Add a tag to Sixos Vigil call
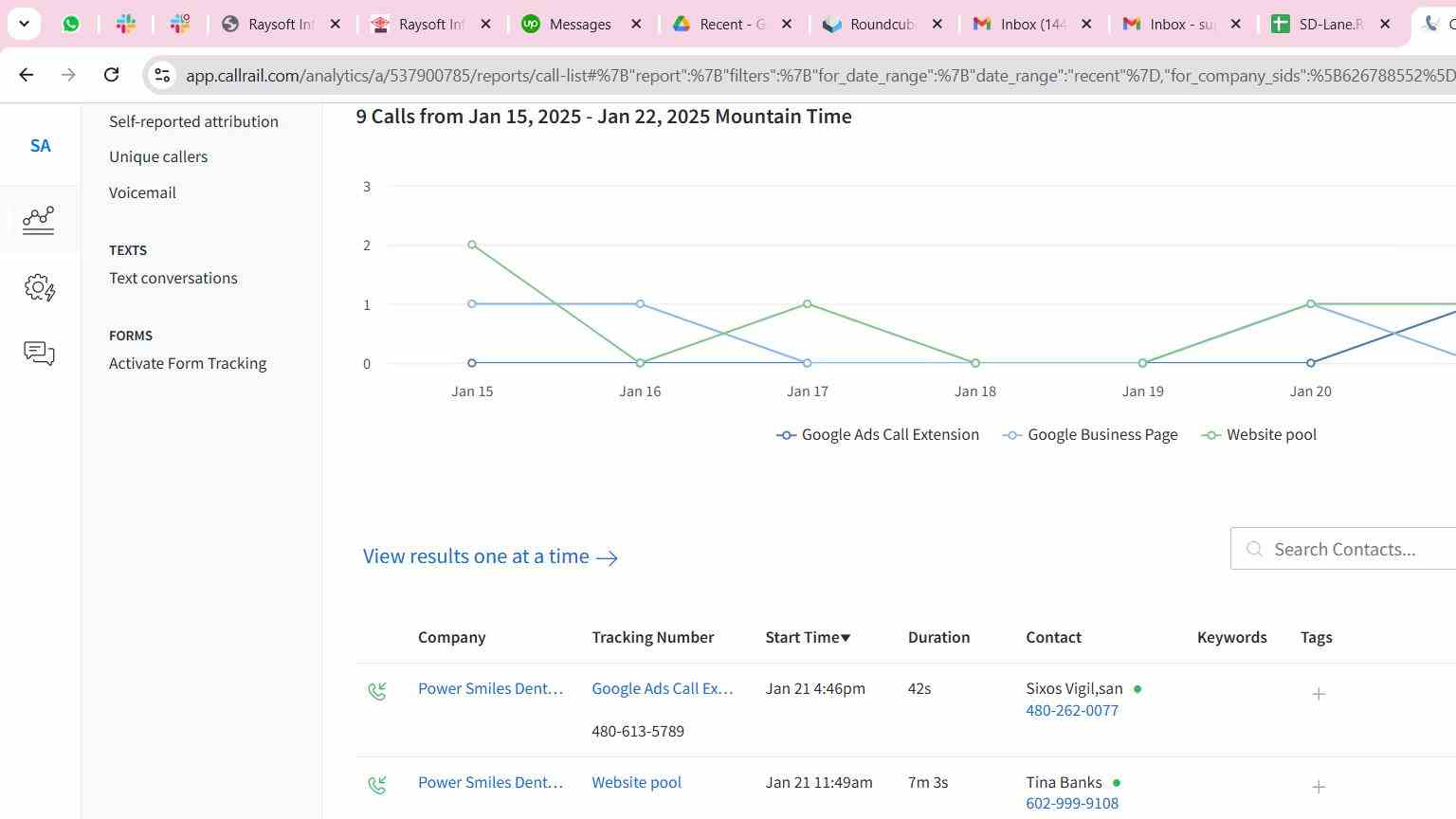Viewport: 1456px width, 819px height. [x=1319, y=694]
